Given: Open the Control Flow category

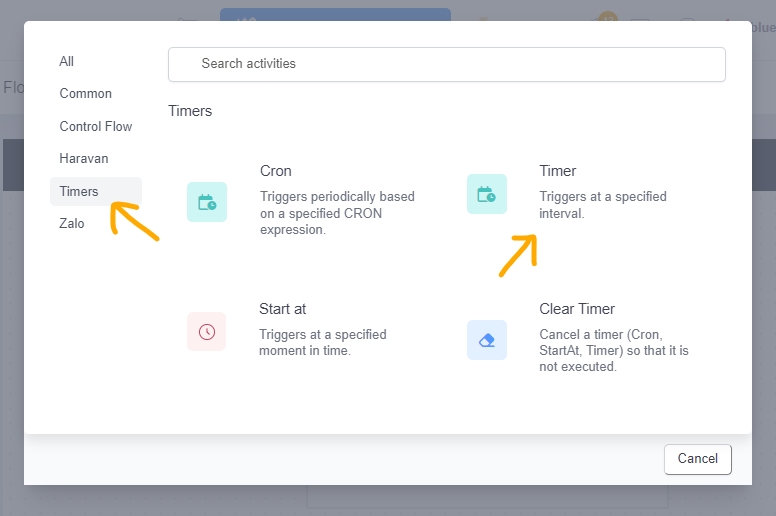Looking at the screenshot, I should click(96, 126).
